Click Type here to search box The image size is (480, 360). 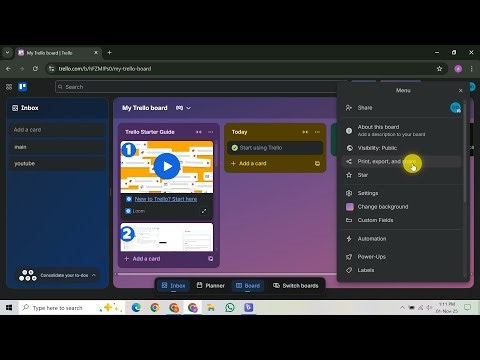pos(72,308)
